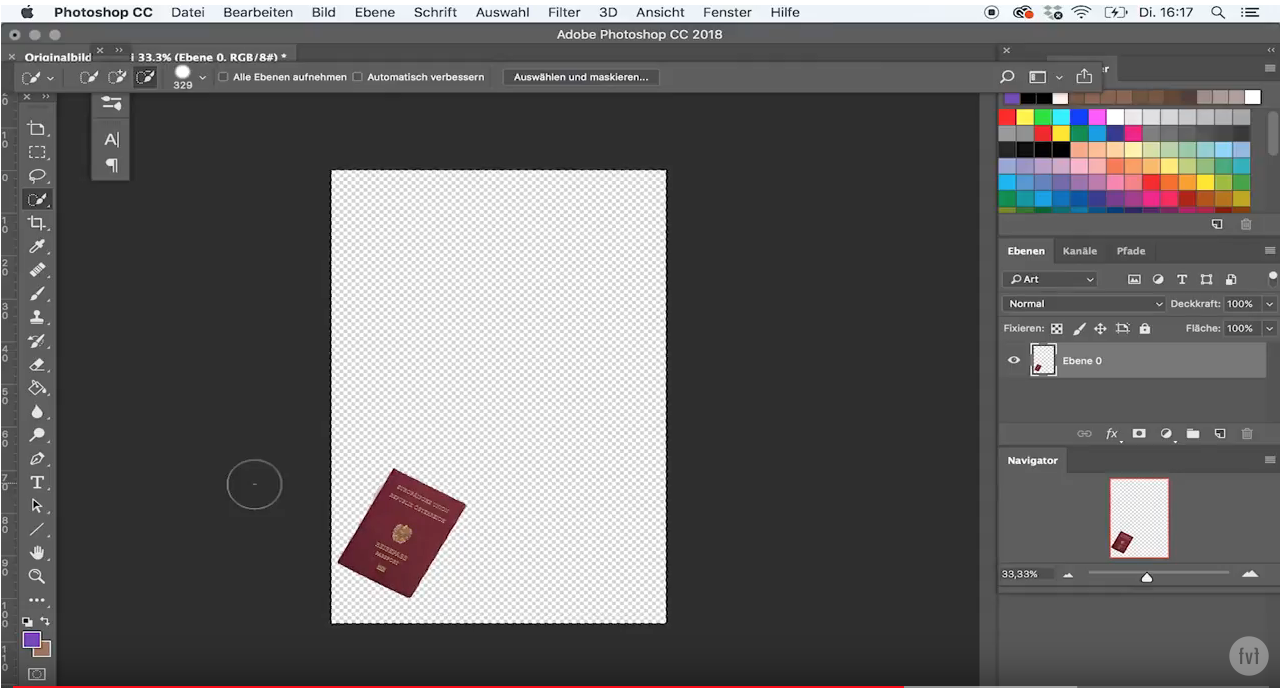Toggle type layer filter in Layers panel
1280x688 pixels.
[x=1182, y=280]
